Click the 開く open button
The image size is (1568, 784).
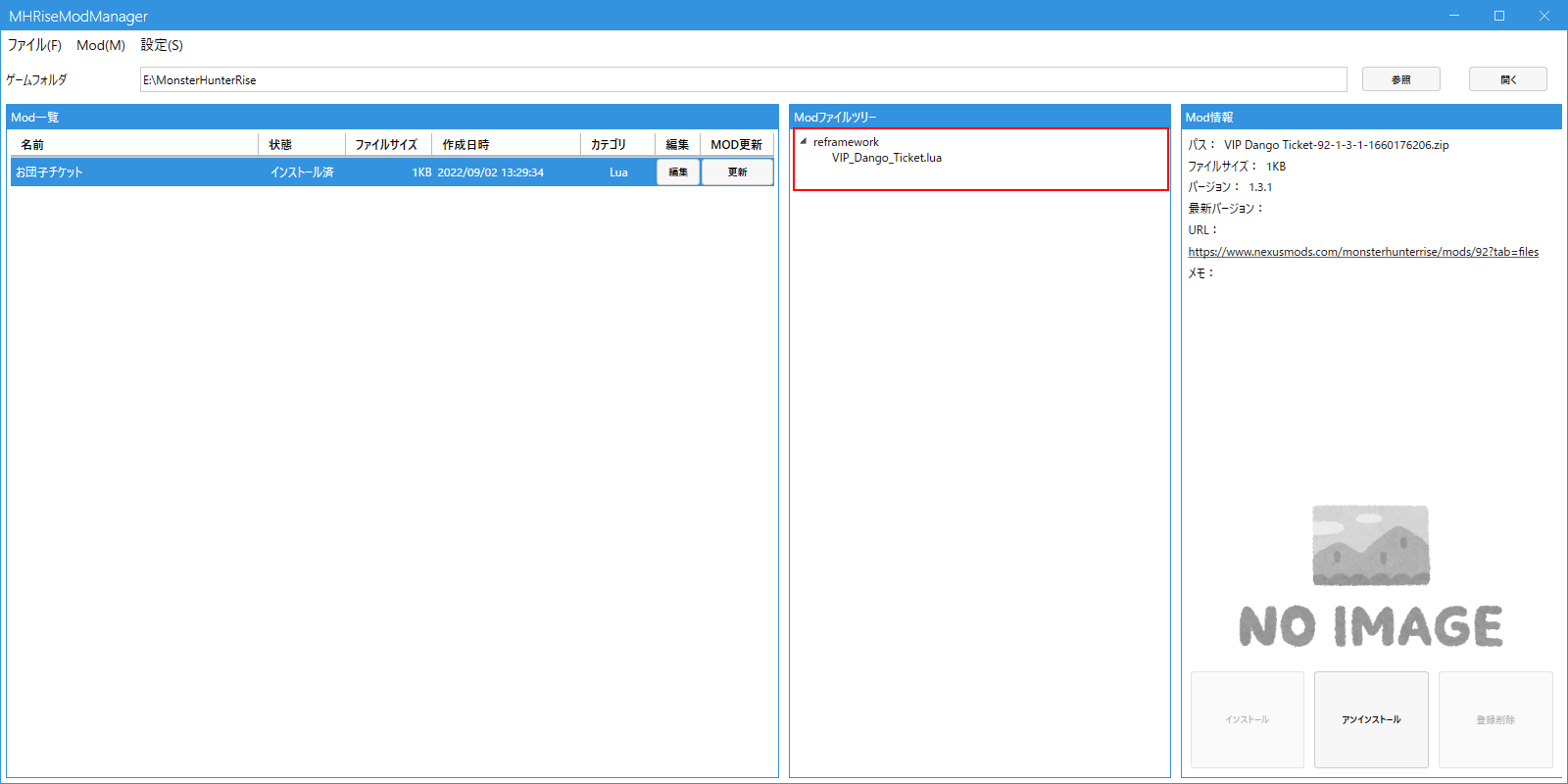coord(1507,79)
